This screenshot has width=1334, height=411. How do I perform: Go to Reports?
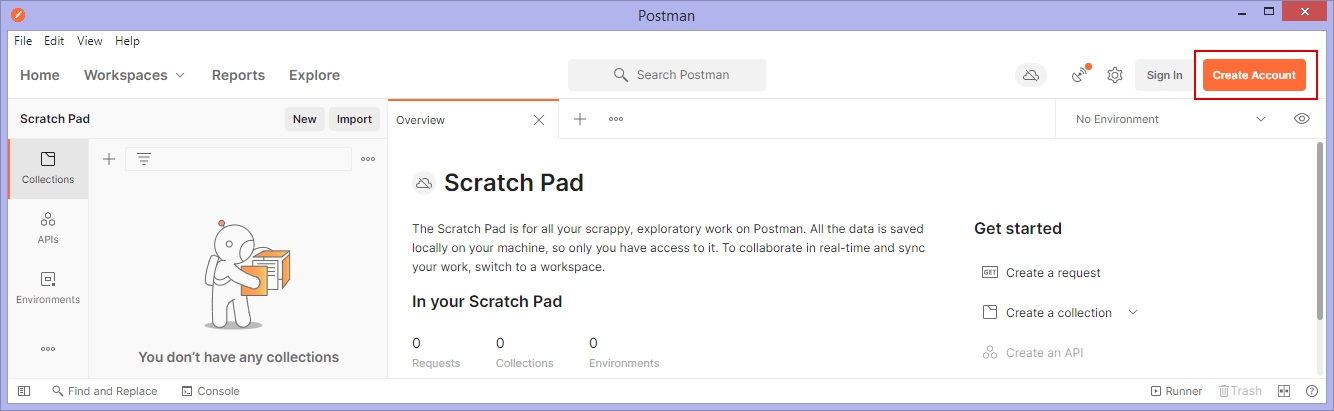tap(238, 75)
